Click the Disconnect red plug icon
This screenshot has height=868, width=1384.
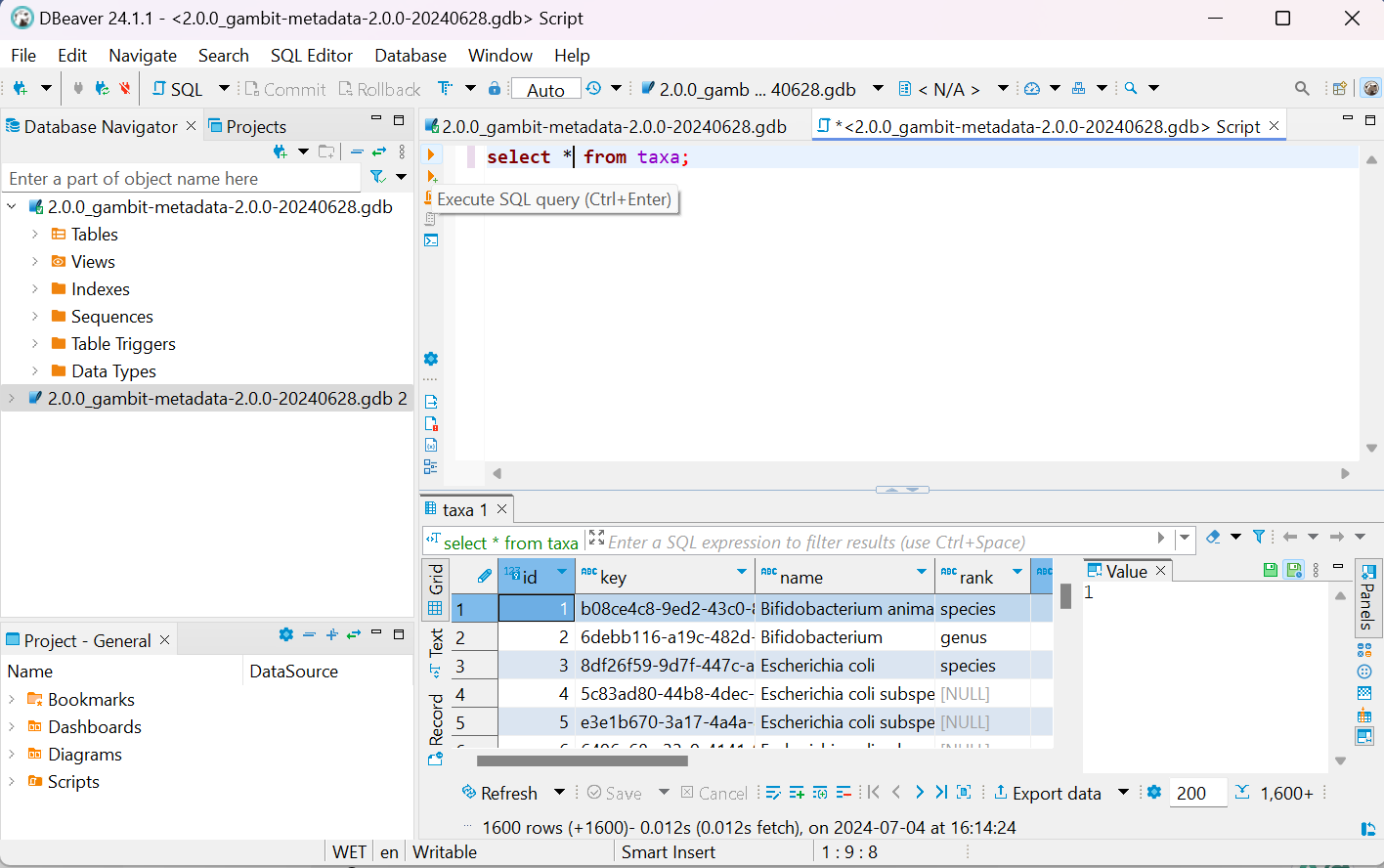124,89
